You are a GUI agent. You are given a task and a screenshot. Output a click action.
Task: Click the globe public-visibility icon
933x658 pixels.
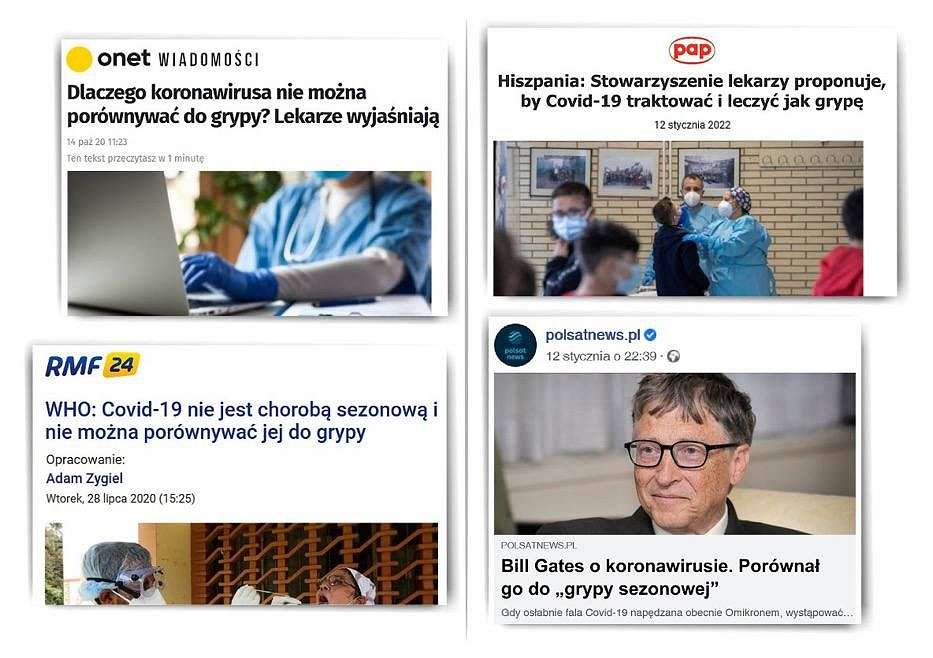(673, 356)
